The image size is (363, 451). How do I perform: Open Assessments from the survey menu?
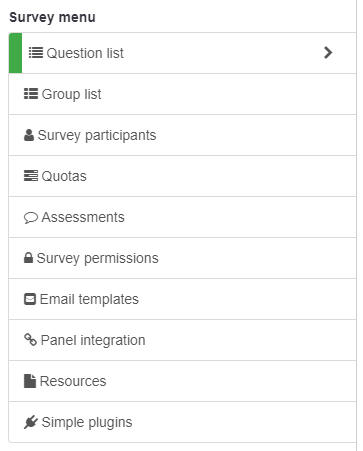(182, 217)
